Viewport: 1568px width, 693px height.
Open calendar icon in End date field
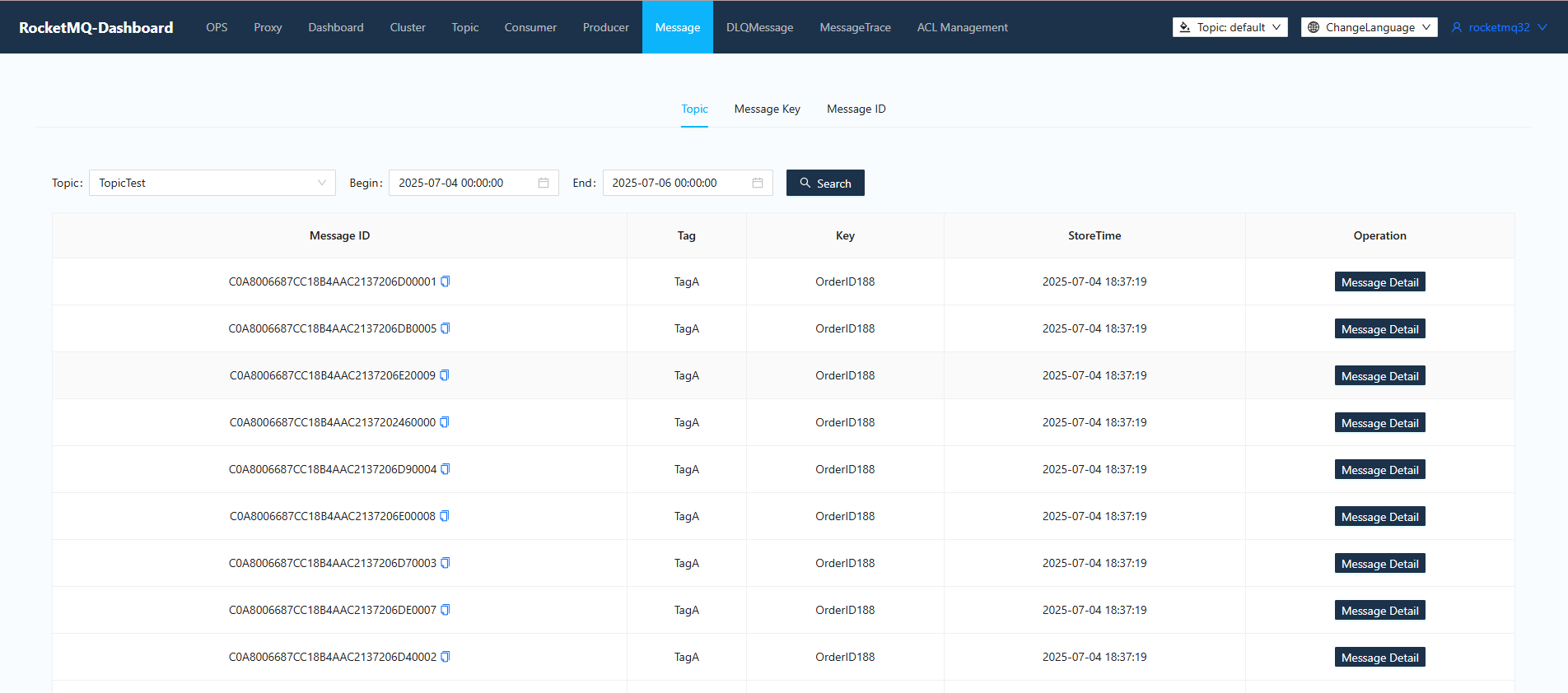pos(758,183)
